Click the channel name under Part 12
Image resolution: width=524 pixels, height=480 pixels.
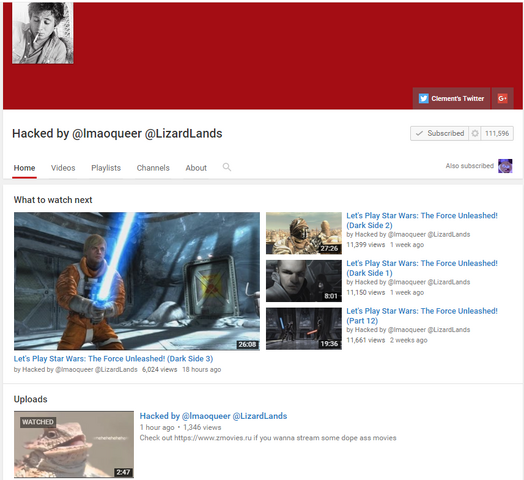click(x=412, y=330)
